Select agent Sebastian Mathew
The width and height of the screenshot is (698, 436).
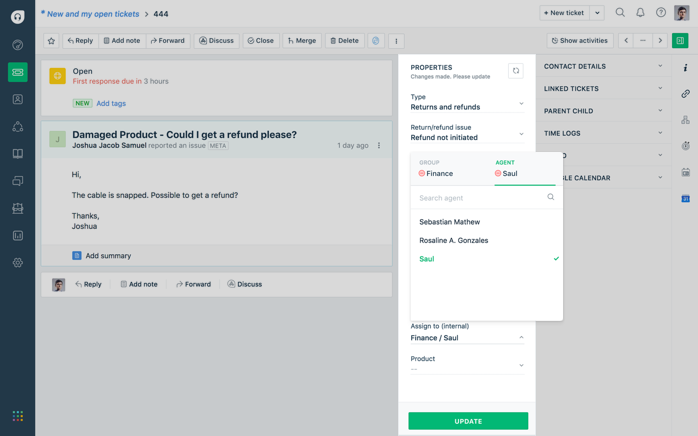pos(449,222)
